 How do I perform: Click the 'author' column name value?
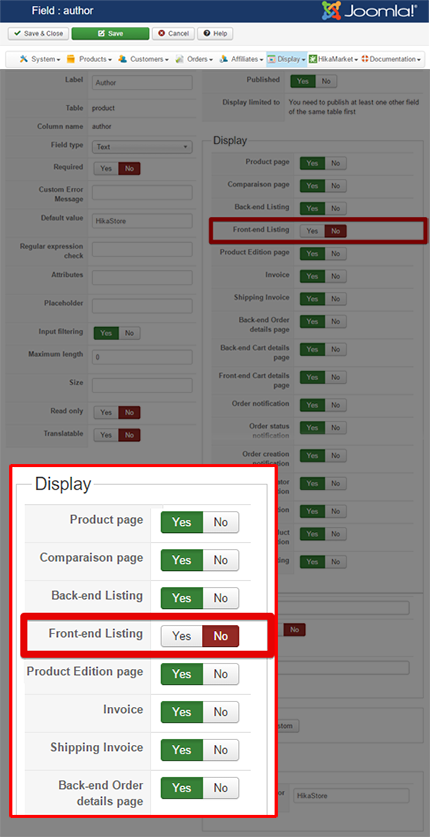click(x=101, y=127)
